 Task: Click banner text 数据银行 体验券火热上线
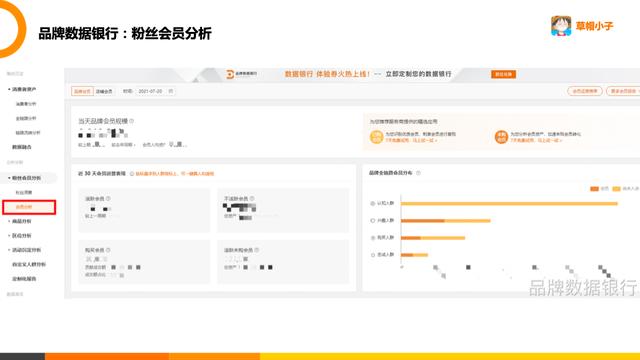pos(327,74)
